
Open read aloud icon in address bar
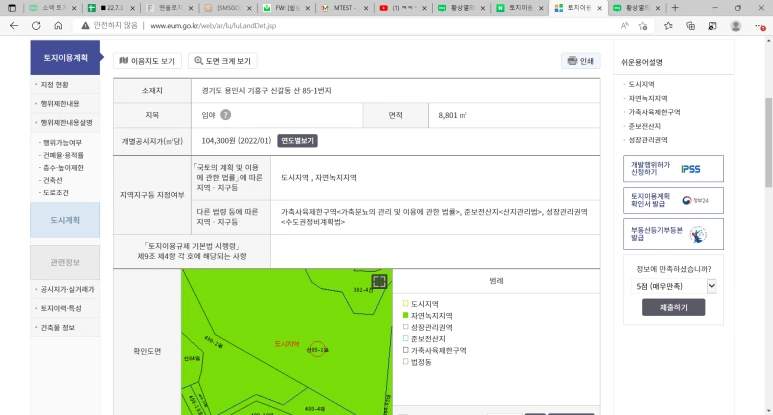(625, 26)
